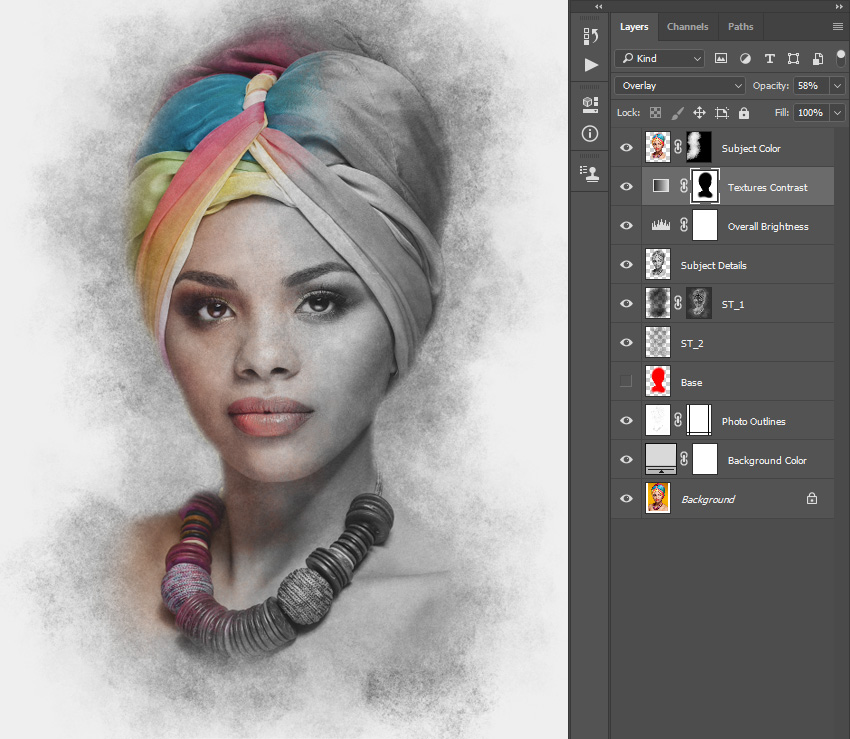
Task: Click the link icon on Subject Color layer
Action: pyautogui.click(x=678, y=147)
